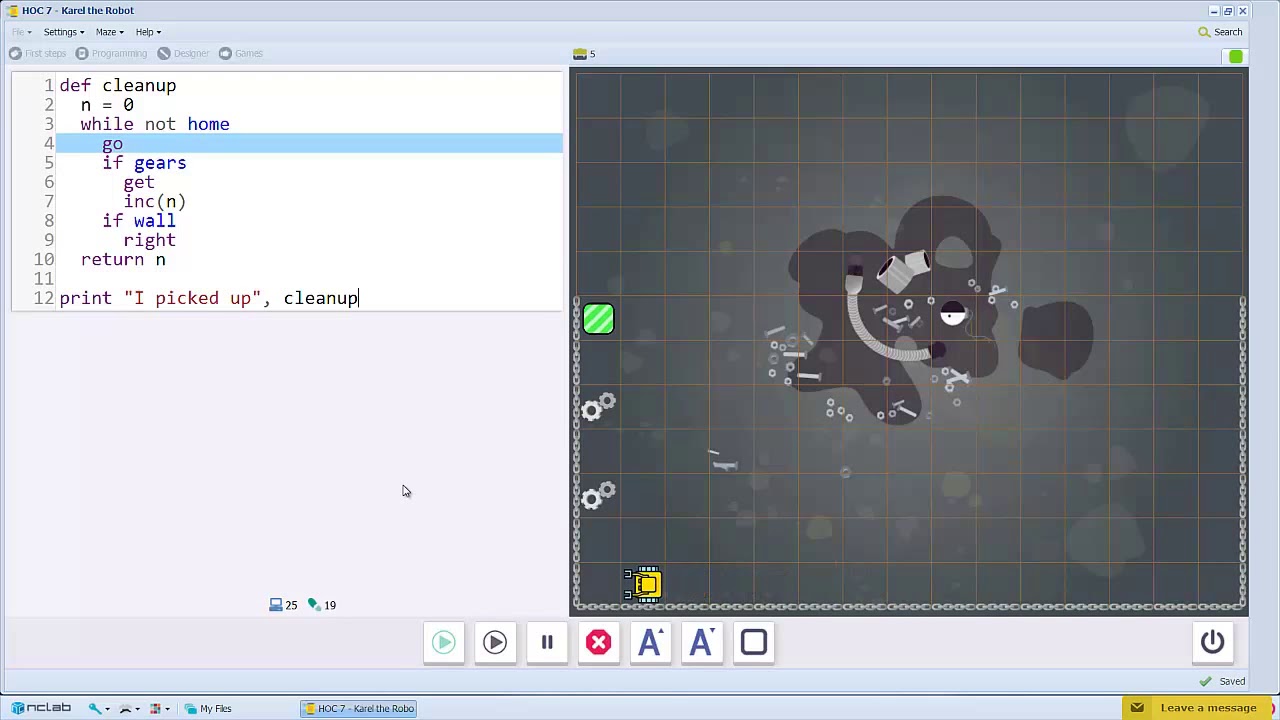Screen dimensions: 1280x720
Task: Open the wrench tools dropdown in taskbar
Action: 97,708
